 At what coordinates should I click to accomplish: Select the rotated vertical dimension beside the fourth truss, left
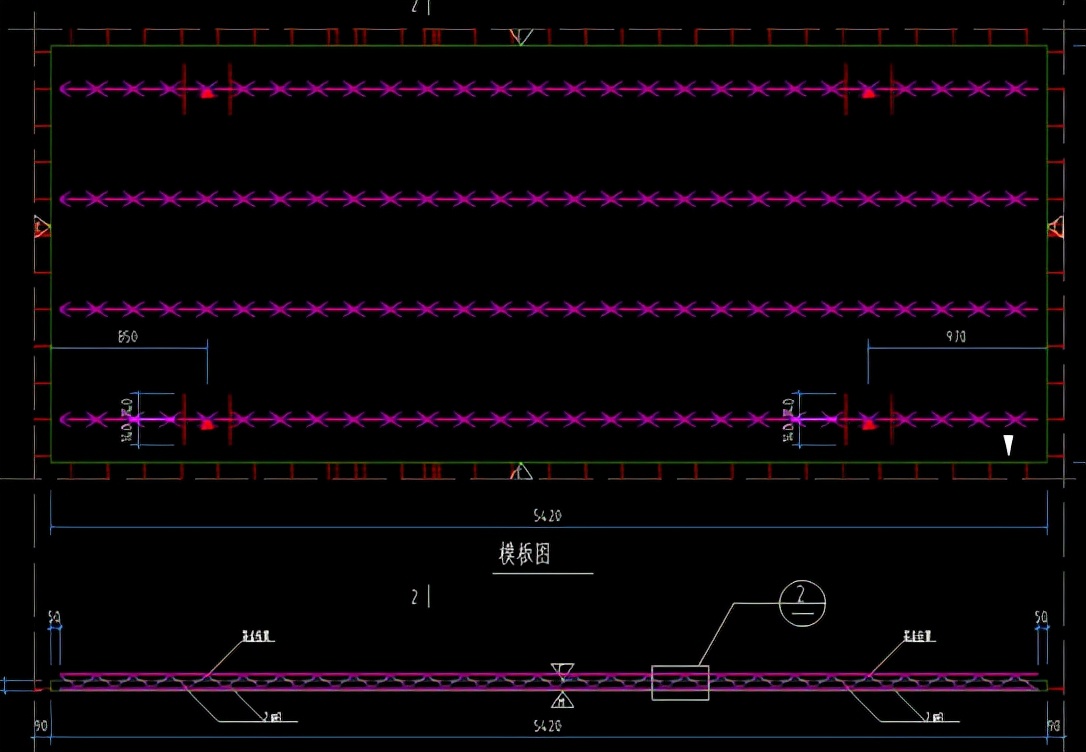127,420
